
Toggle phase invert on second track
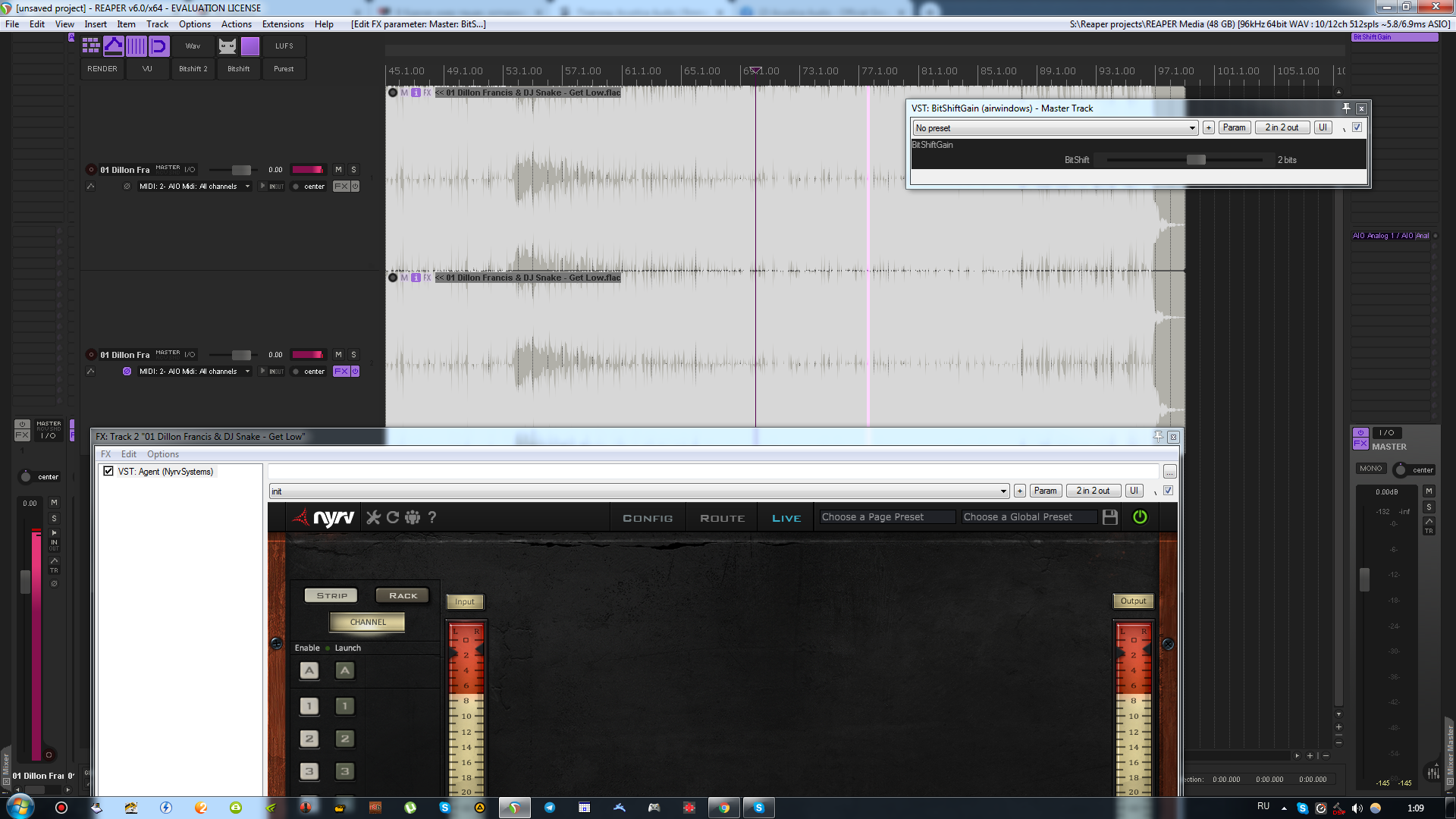tap(127, 372)
